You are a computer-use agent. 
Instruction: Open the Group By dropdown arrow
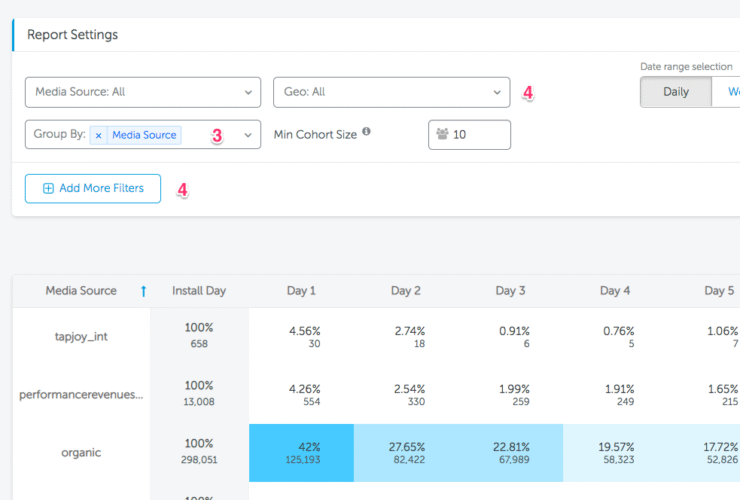pos(248,135)
